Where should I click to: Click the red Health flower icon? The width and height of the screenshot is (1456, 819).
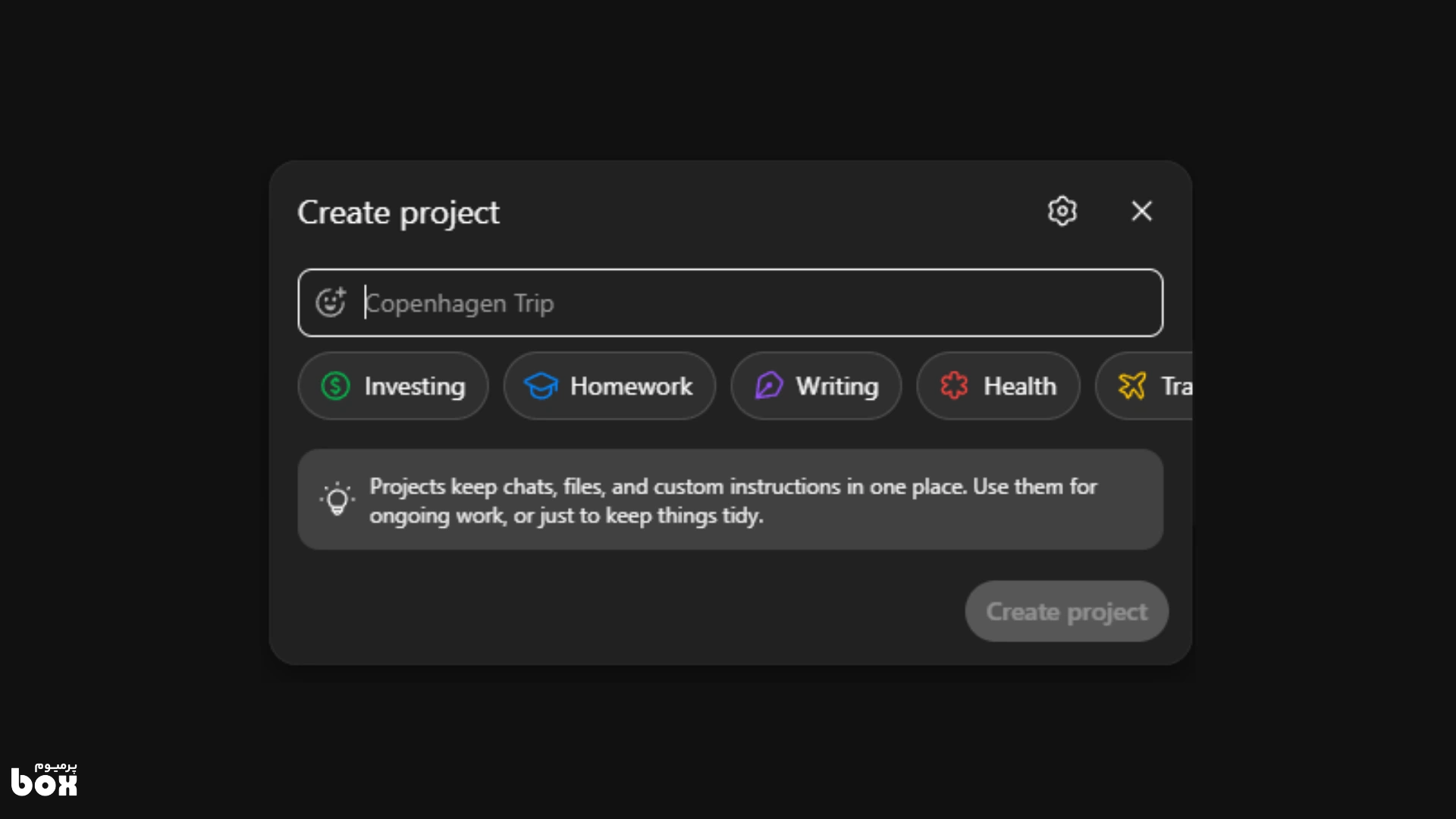click(954, 386)
